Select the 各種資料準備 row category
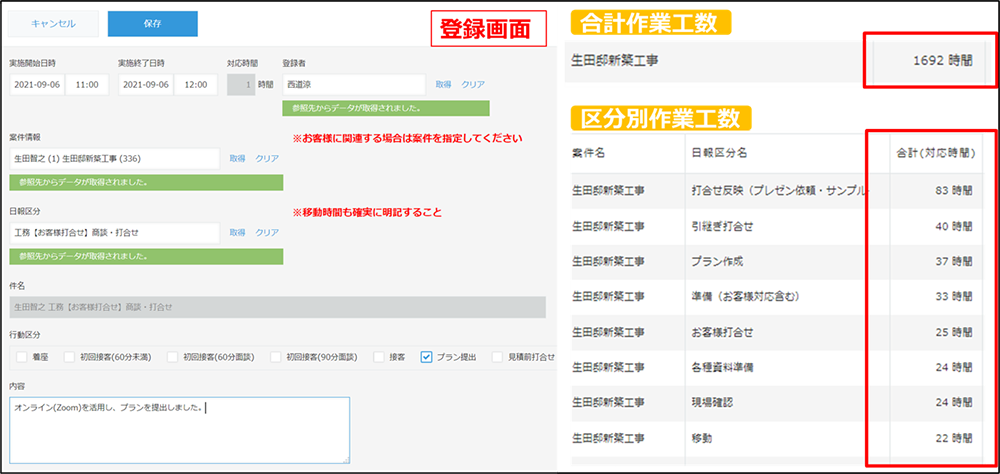 click(722, 367)
